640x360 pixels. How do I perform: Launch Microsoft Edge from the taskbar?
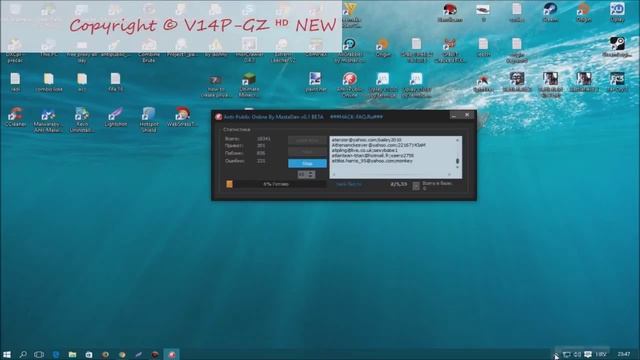56,354
